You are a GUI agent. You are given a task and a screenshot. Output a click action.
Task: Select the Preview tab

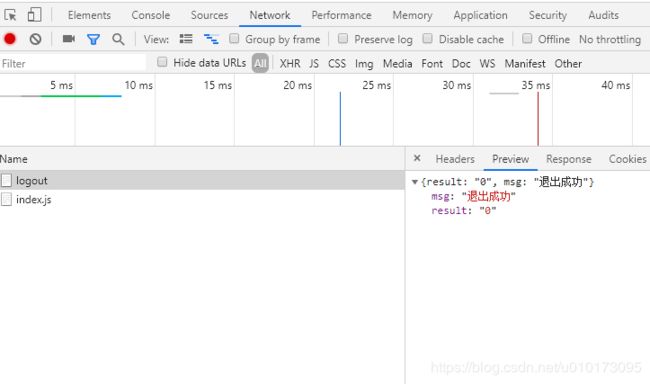coord(510,159)
